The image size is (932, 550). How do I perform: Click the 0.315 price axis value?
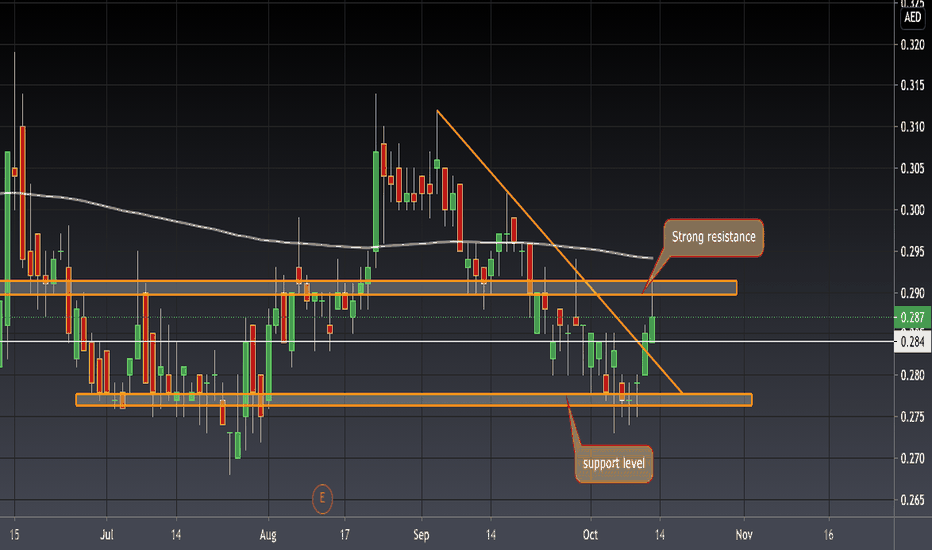(x=912, y=86)
